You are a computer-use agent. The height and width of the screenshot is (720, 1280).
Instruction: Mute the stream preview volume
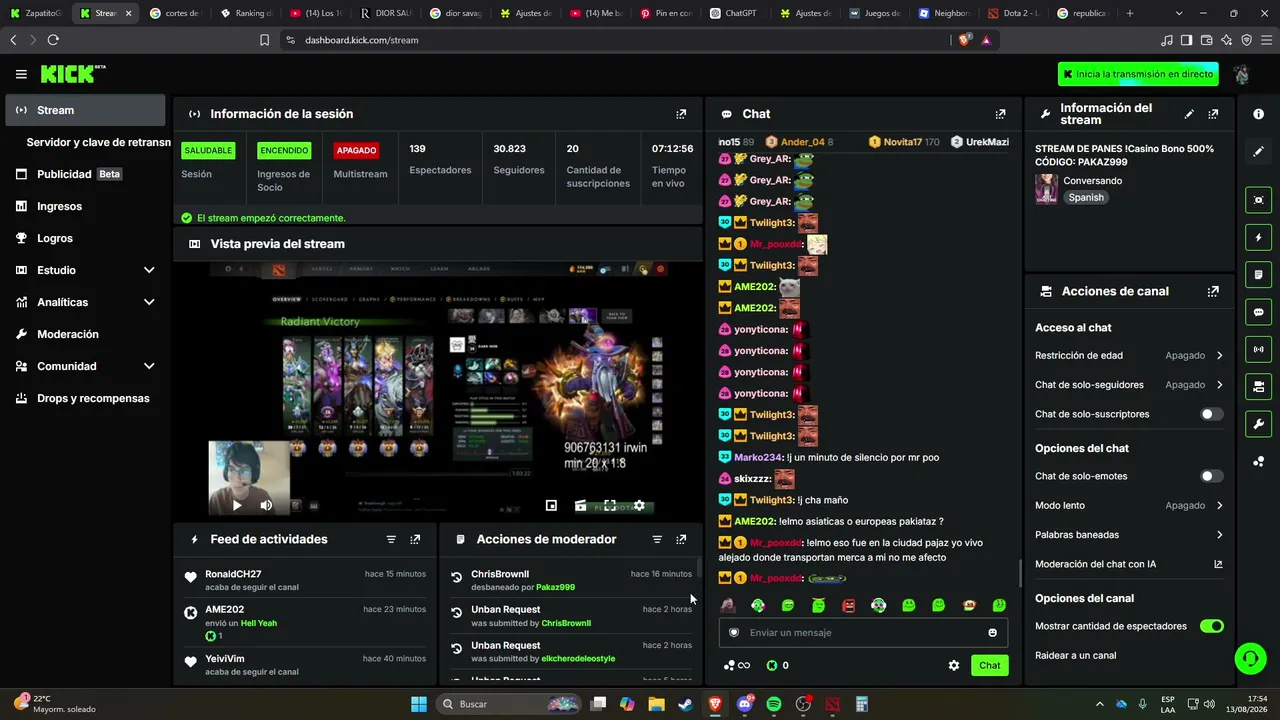click(x=266, y=506)
